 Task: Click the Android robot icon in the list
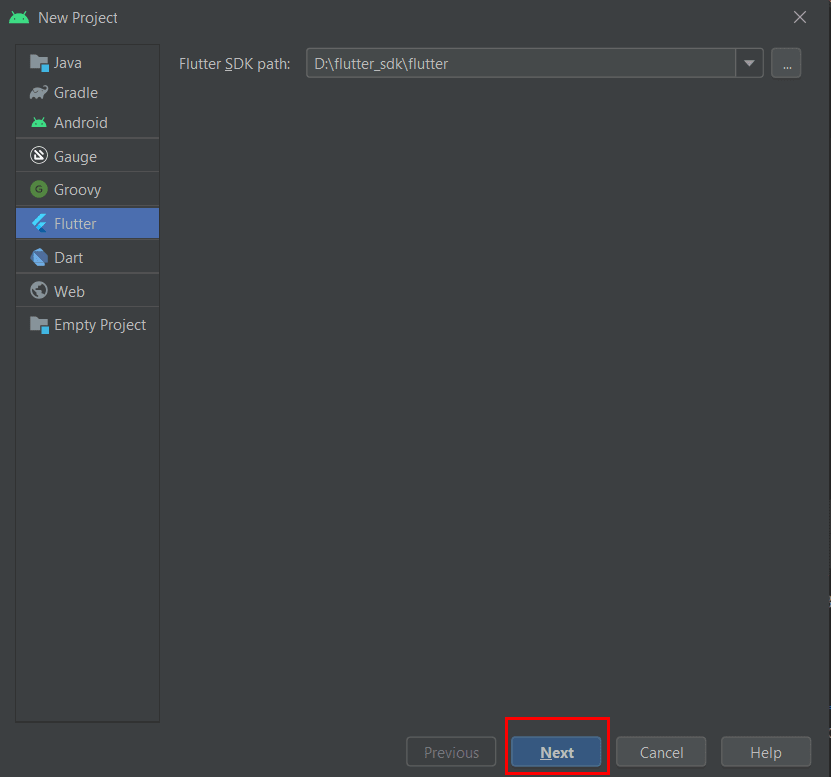(x=39, y=123)
